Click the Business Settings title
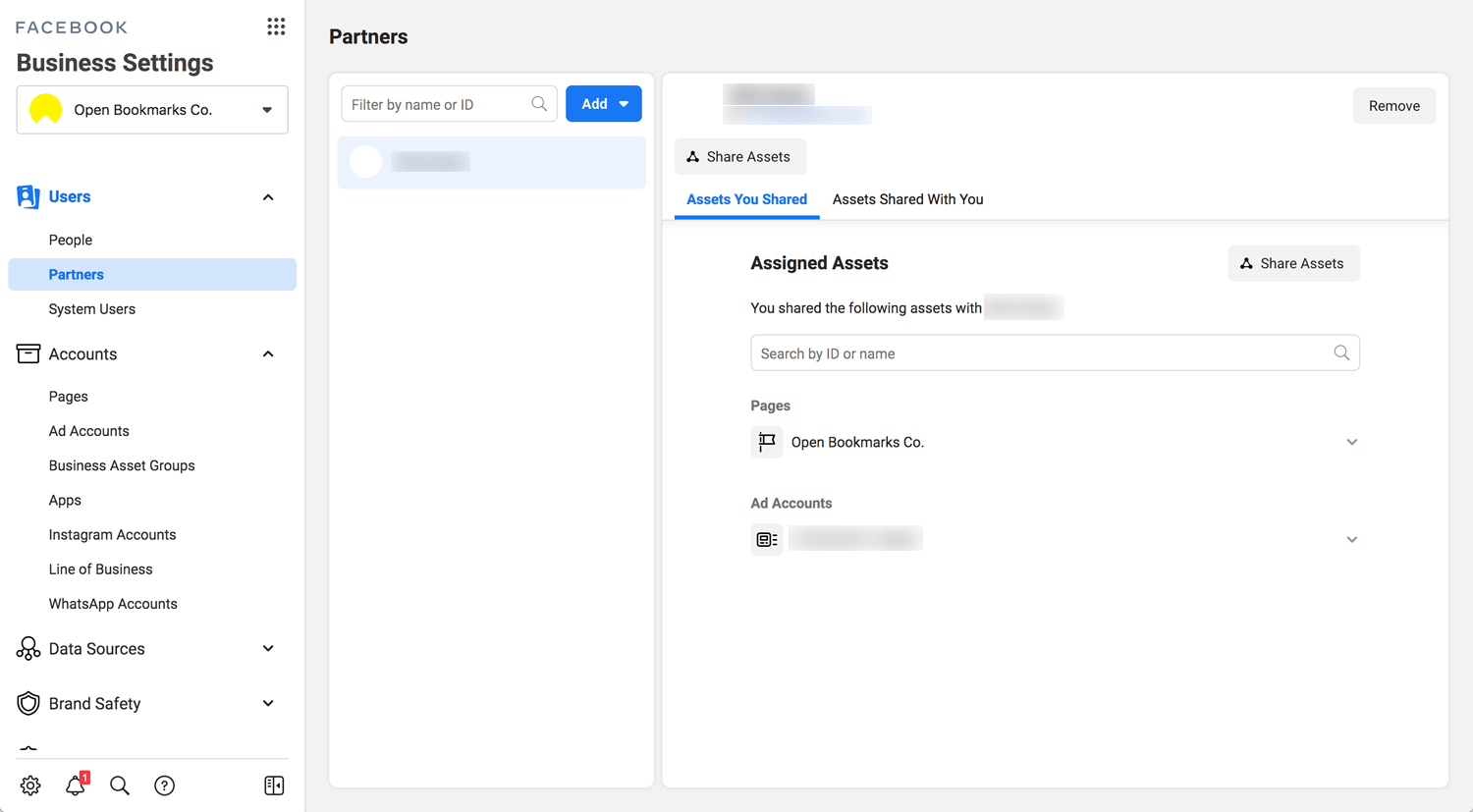Viewport: 1473px width, 812px height. pos(115,63)
